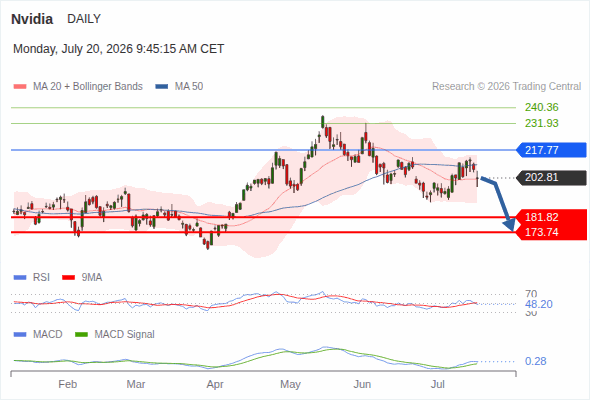Click the DAILY timeframe label

coord(84,19)
